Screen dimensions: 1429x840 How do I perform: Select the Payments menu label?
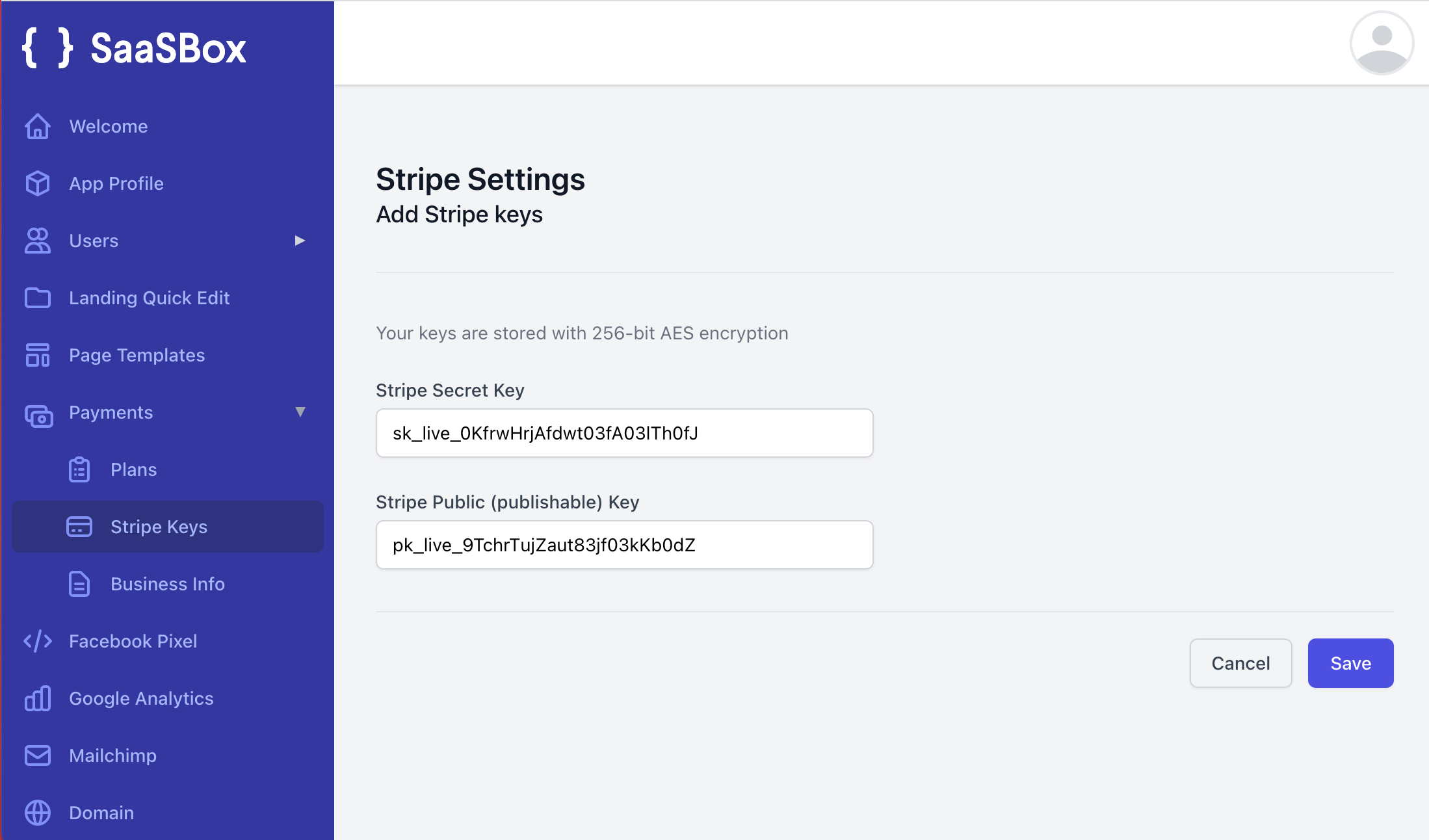tap(111, 412)
